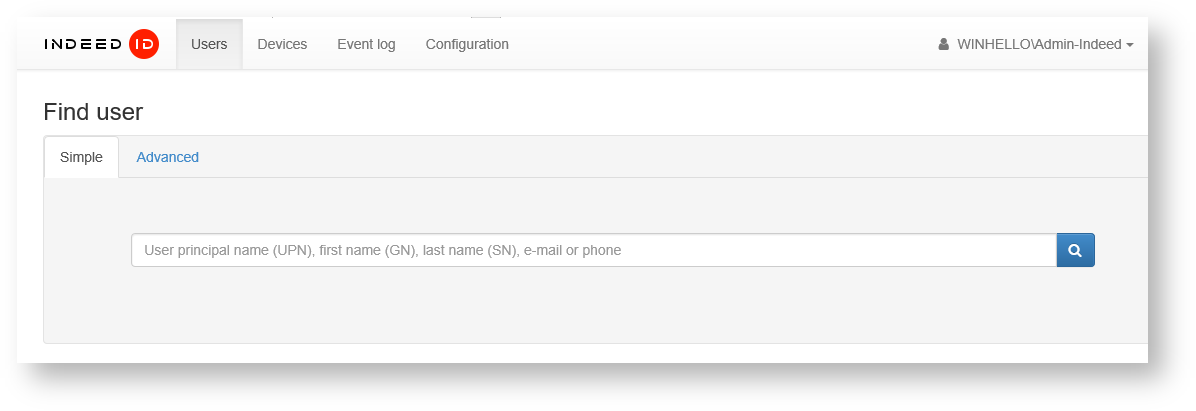The height and width of the screenshot is (411, 1196).
Task: Click blank navbar space right of Configuration
Action: pyautogui.click(x=720, y=44)
